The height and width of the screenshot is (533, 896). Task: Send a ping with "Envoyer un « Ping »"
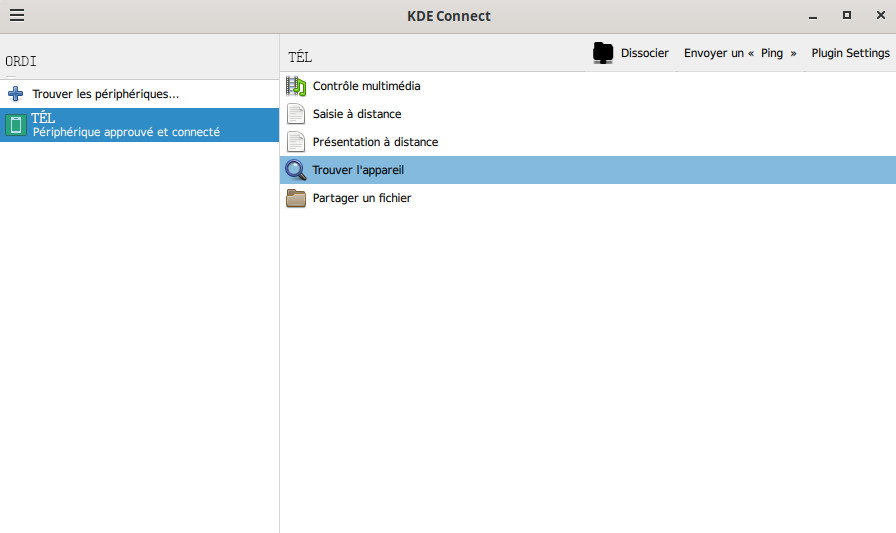[740, 53]
